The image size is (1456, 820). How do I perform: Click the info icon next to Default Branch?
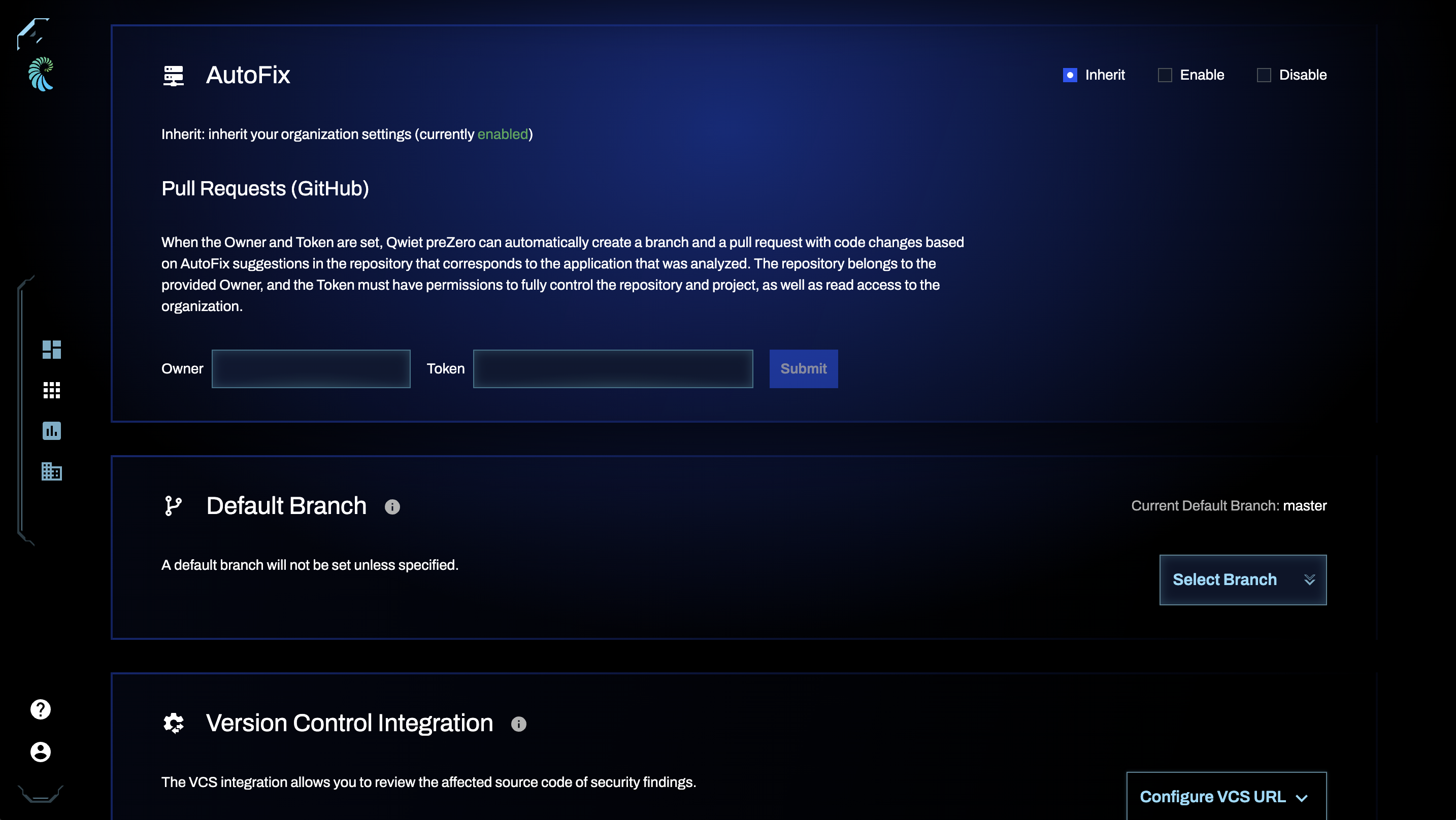point(392,506)
